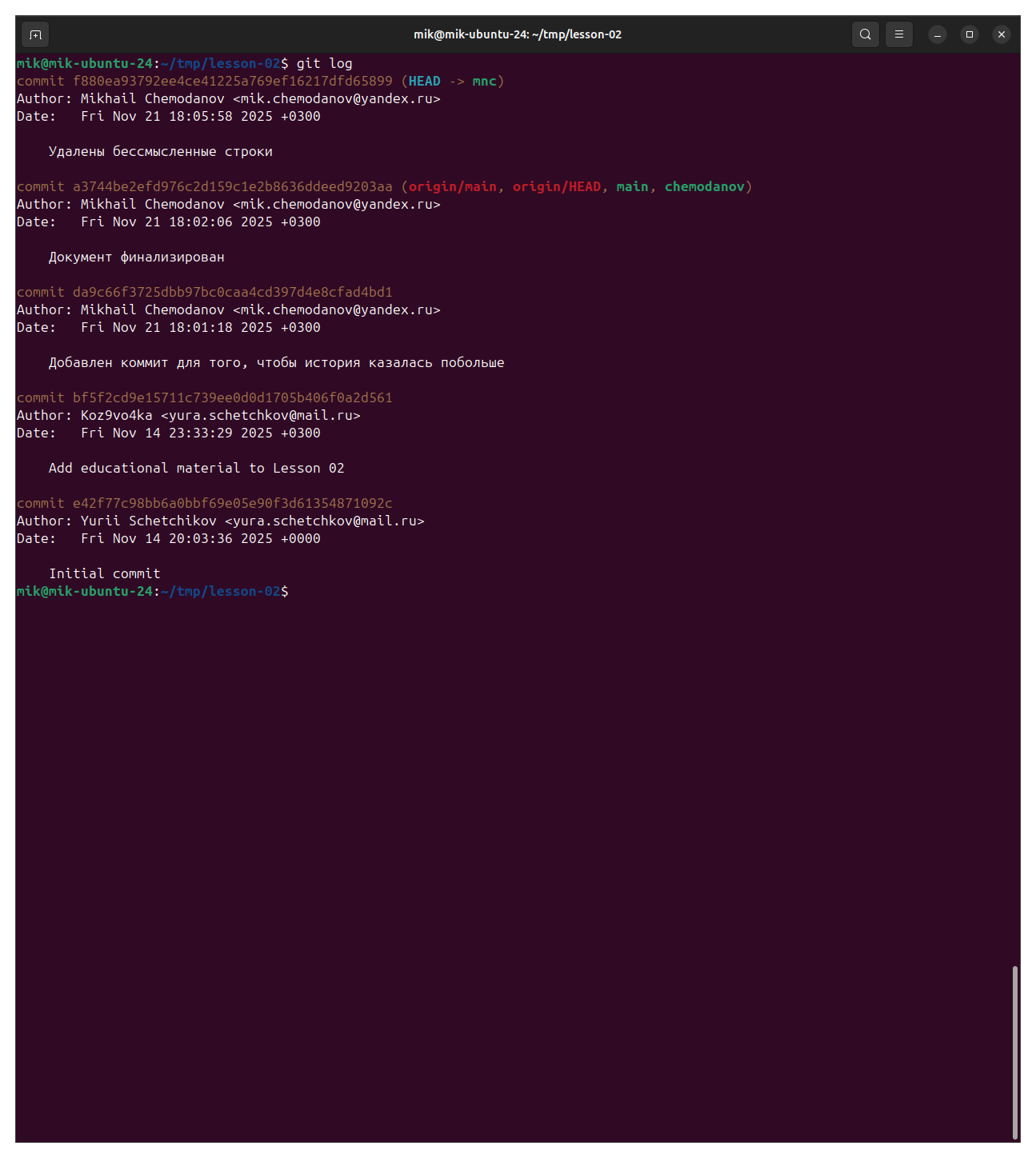This screenshot has width=1036, height=1158.
Task: Open the terminal search
Action: click(x=865, y=34)
